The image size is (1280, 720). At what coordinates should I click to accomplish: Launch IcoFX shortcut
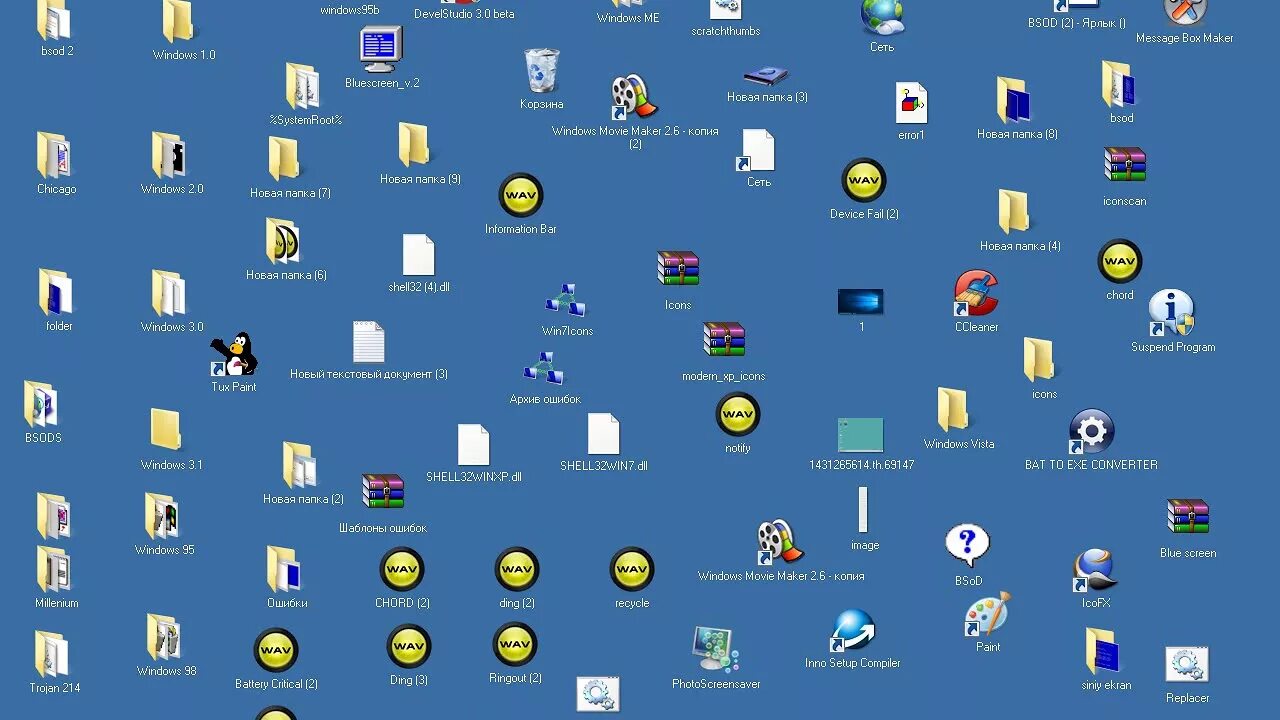coord(1095,571)
